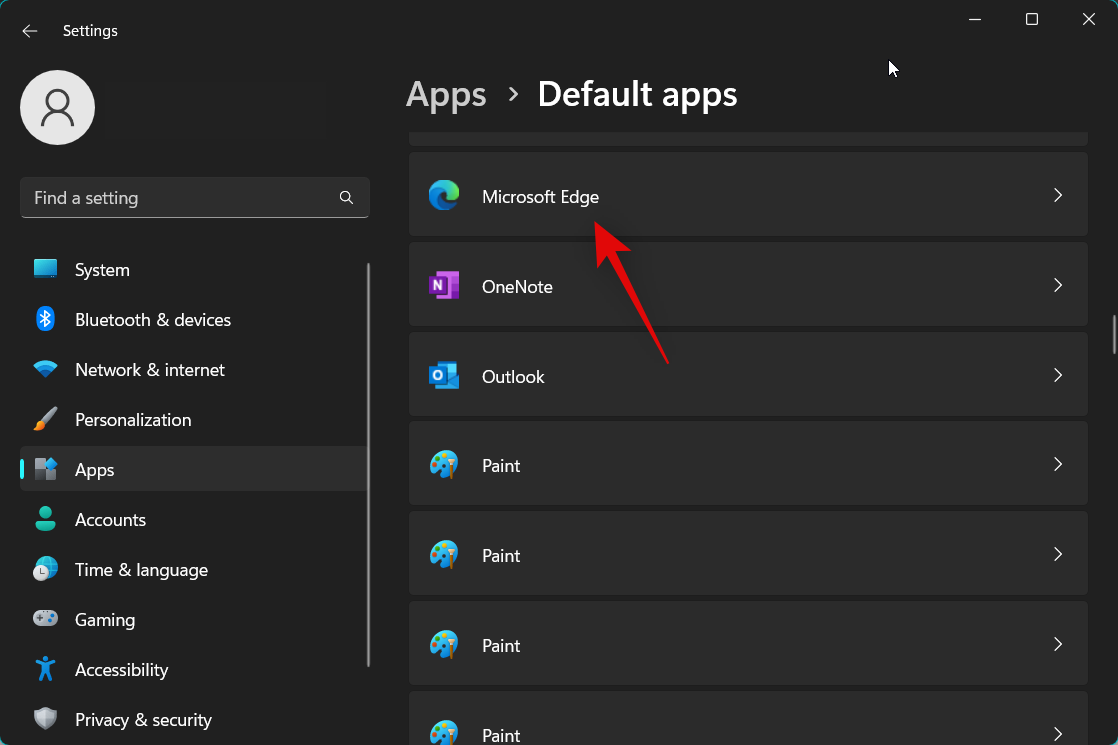Expand OneNote's file type associations
Image resolution: width=1118 pixels, height=745 pixels.
(x=1057, y=285)
